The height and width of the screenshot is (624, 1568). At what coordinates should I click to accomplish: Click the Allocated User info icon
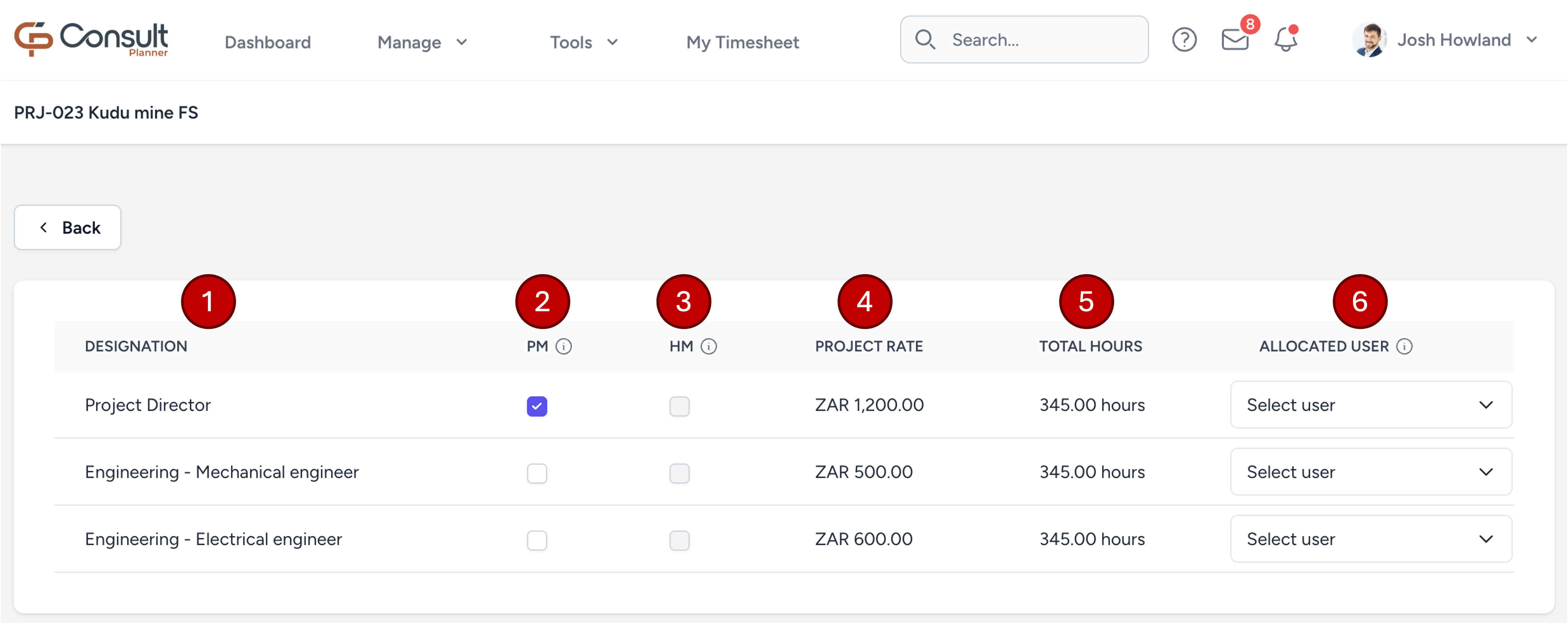tap(1404, 346)
